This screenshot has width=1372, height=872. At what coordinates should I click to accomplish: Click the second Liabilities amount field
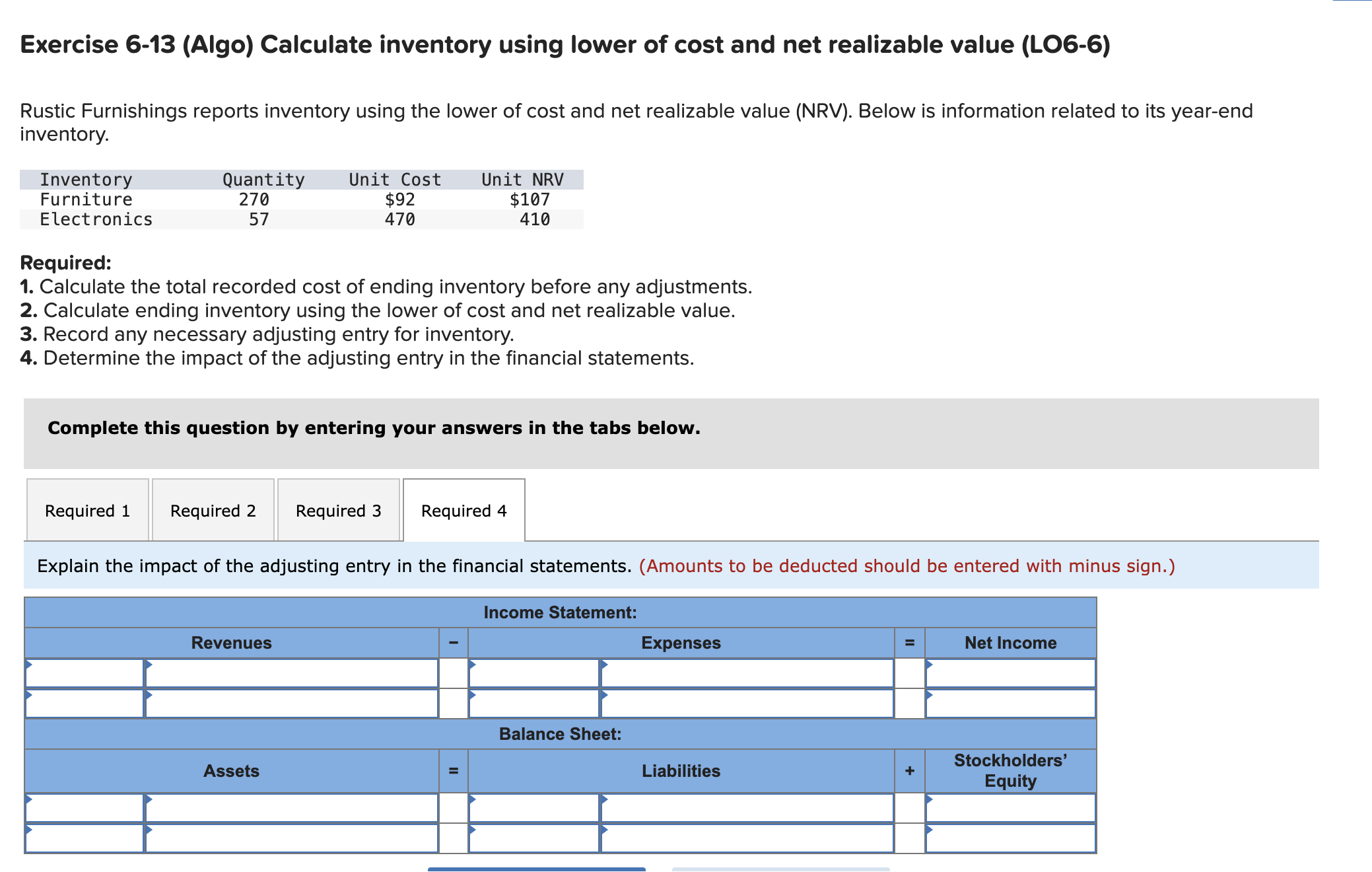tap(746, 838)
